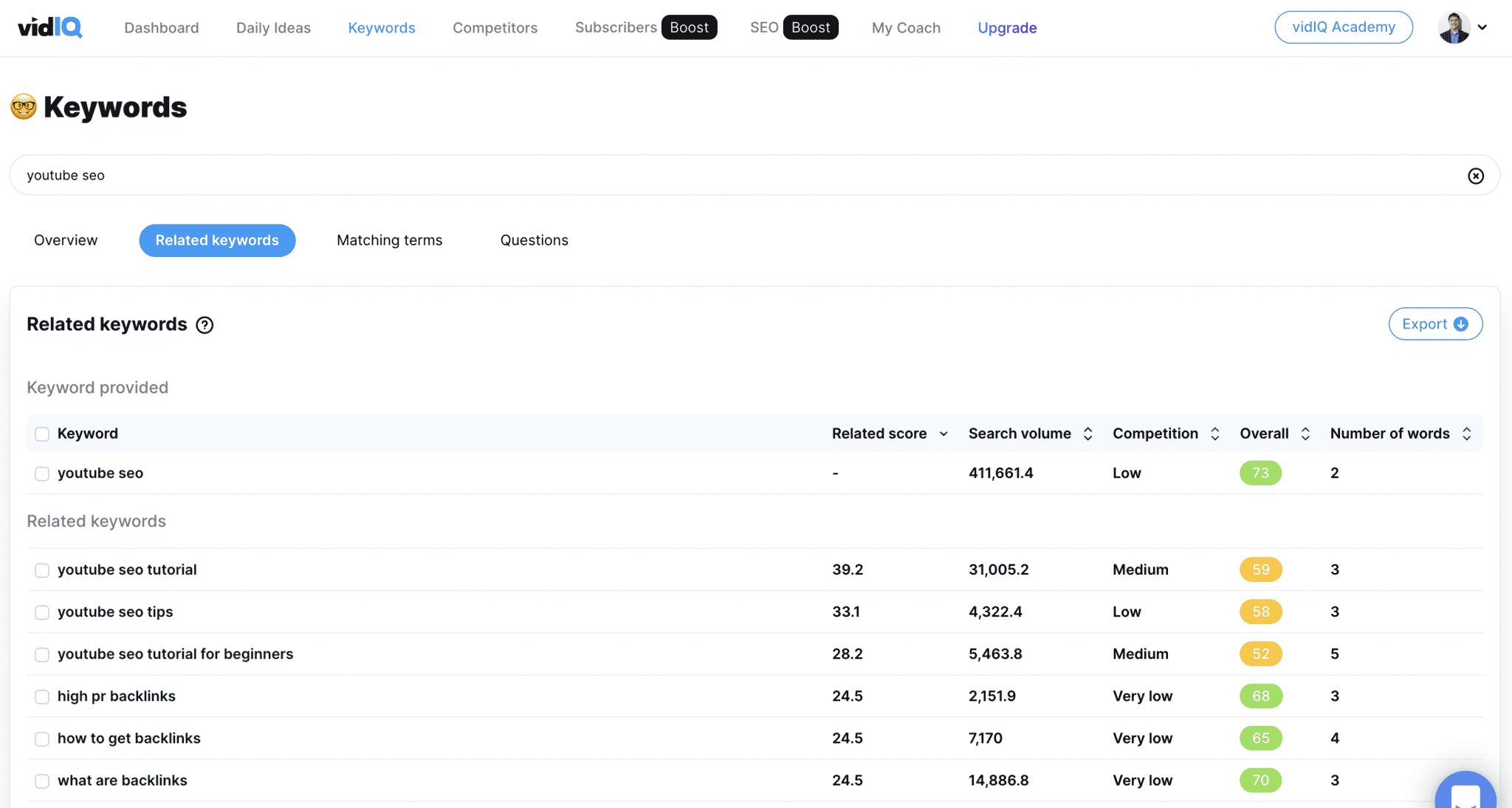Click the 39.2 related score value
Image resolution: width=1512 pixels, height=808 pixels.
click(x=848, y=569)
